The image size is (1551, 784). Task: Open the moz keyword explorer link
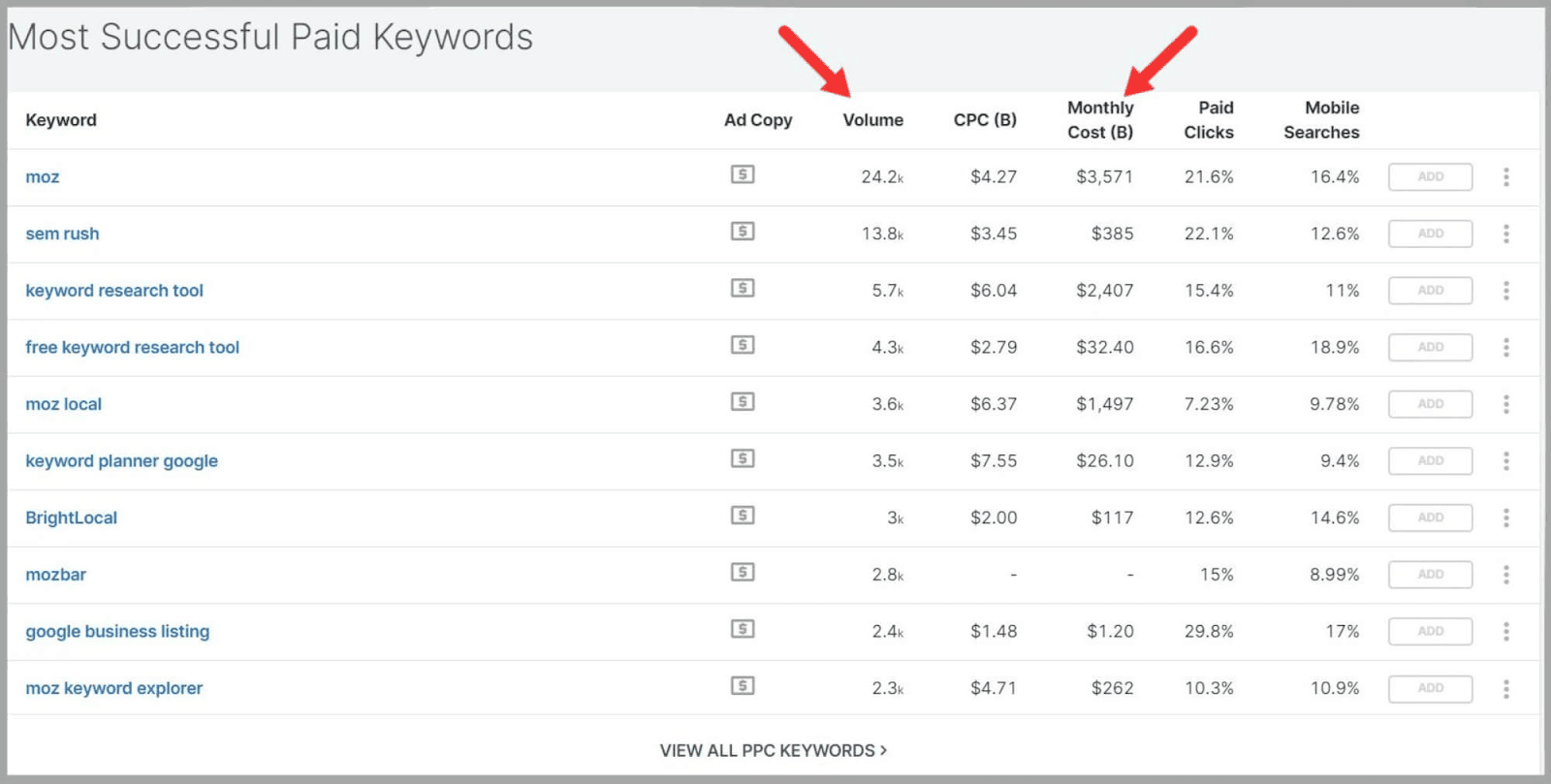(113, 688)
